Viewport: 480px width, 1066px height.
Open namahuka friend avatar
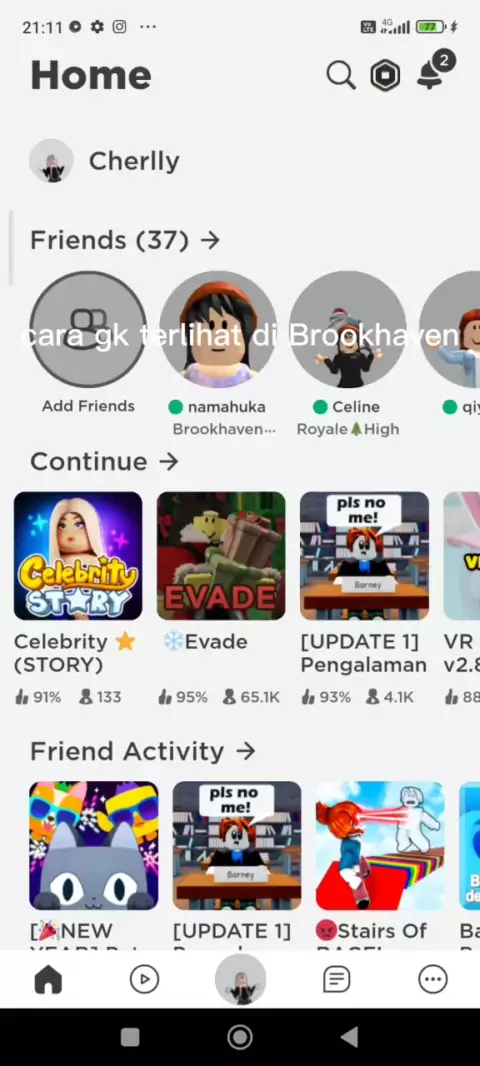pos(218,329)
